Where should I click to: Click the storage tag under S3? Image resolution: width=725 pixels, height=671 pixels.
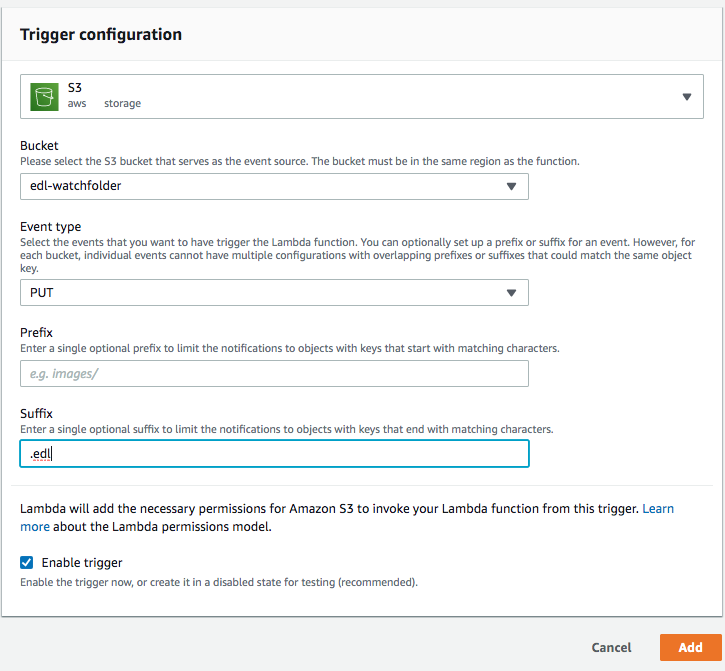coord(123,104)
